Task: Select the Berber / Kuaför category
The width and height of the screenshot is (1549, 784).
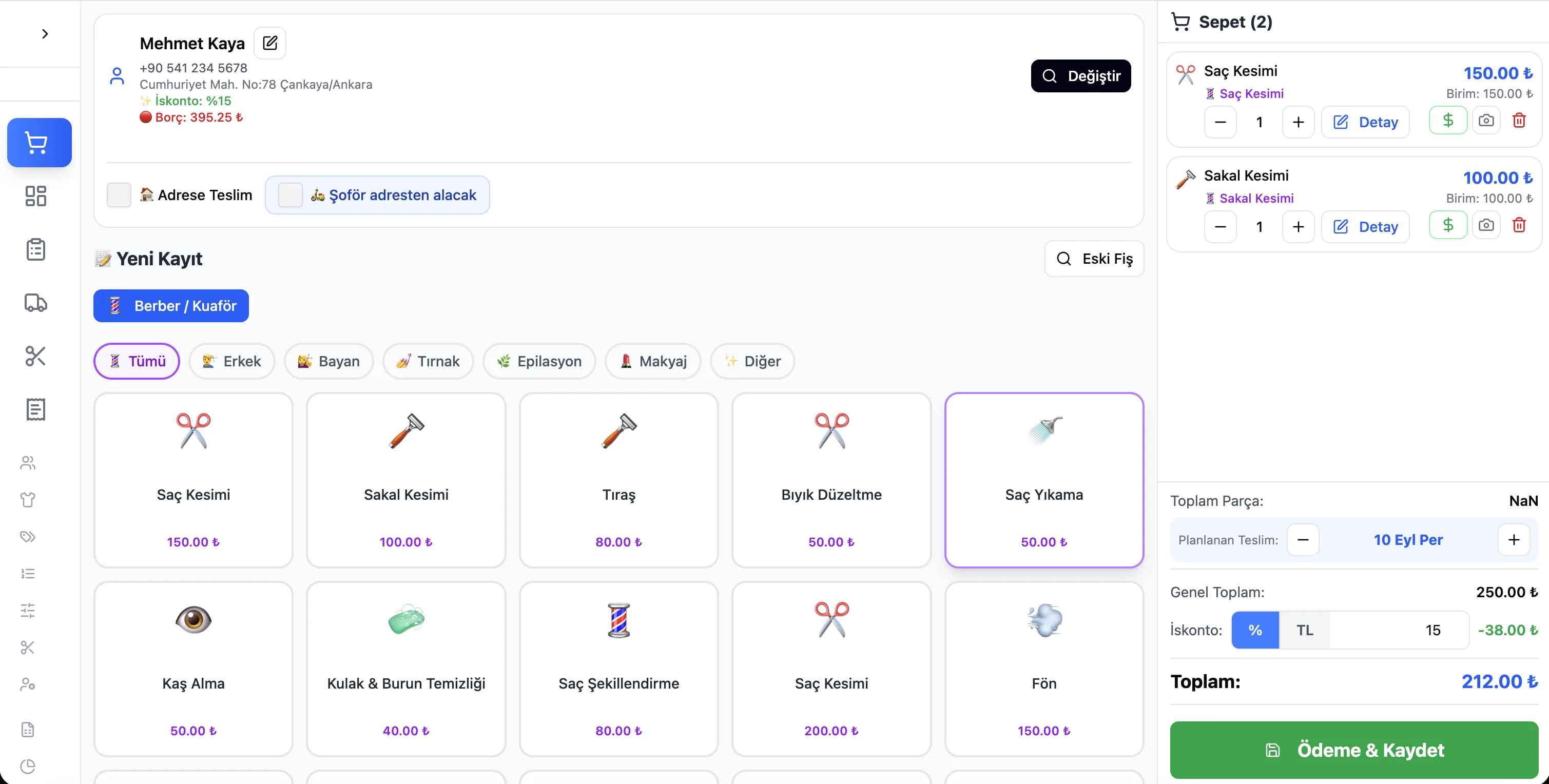Action: [171, 305]
